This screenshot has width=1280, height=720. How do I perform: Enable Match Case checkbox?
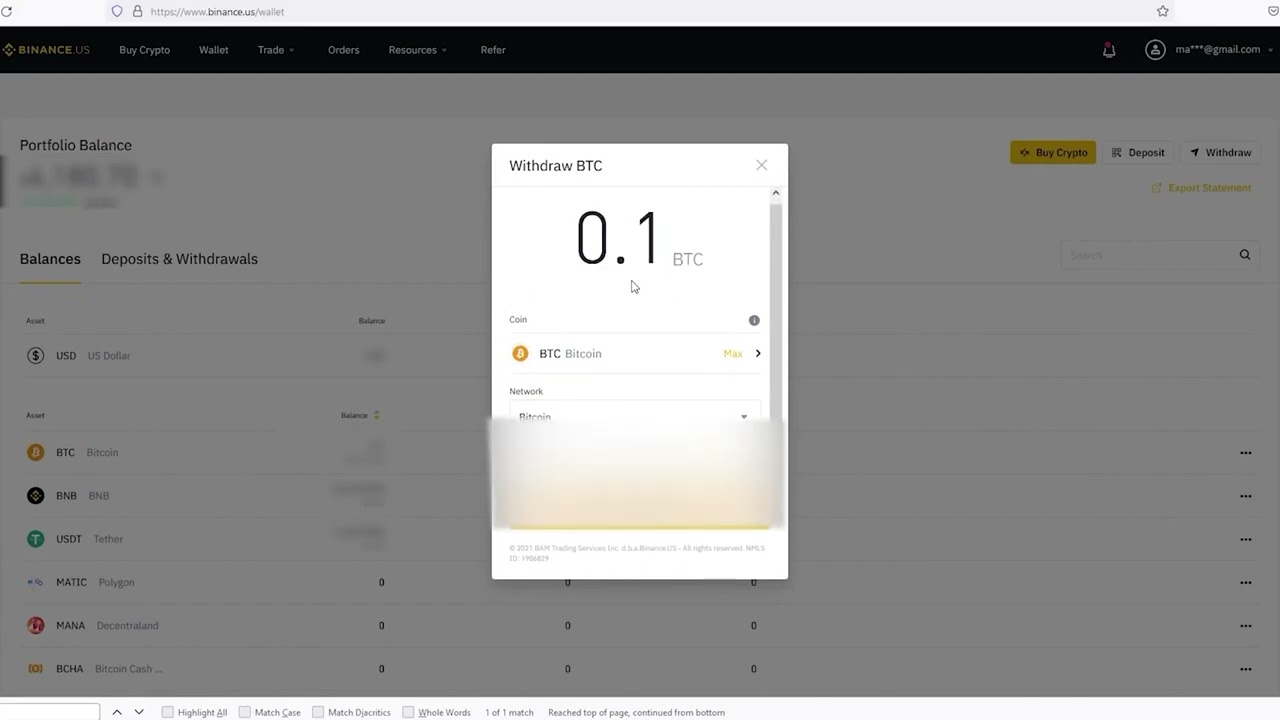(x=245, y=712)
